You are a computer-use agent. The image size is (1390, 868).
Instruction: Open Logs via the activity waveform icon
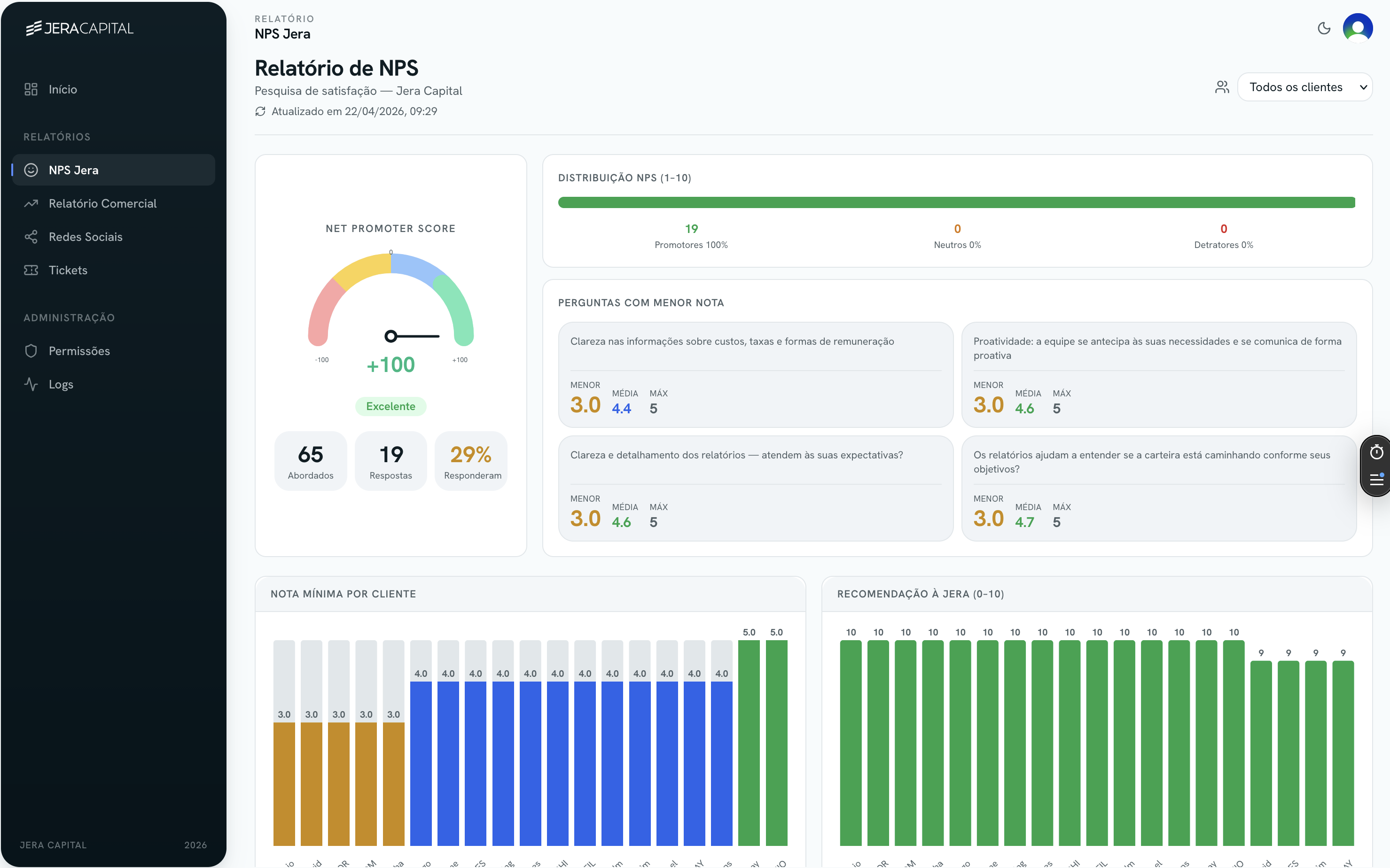click(31, 384)
